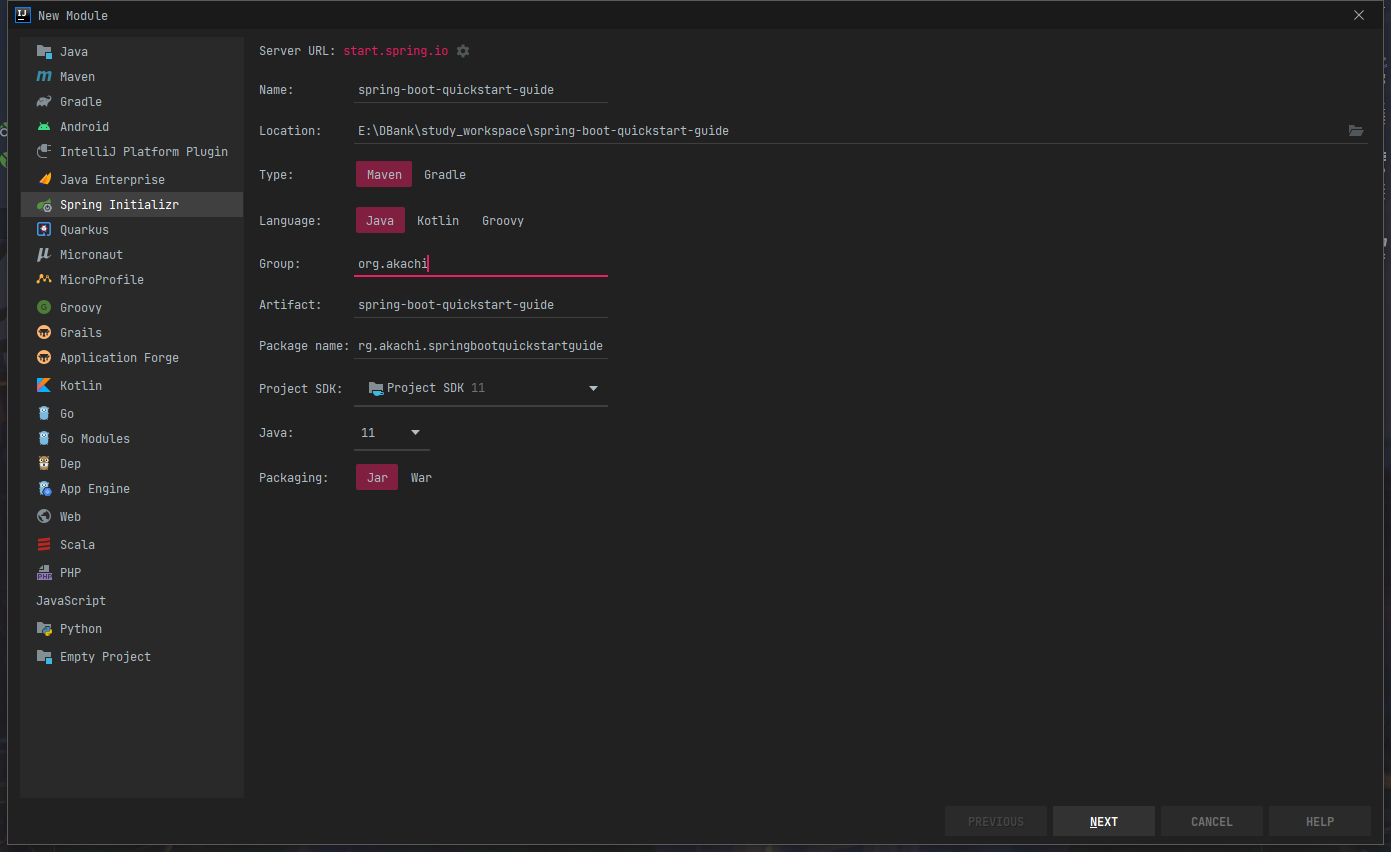Click the Dep icon
This screenshot has width=1391, height=852.
44,463
